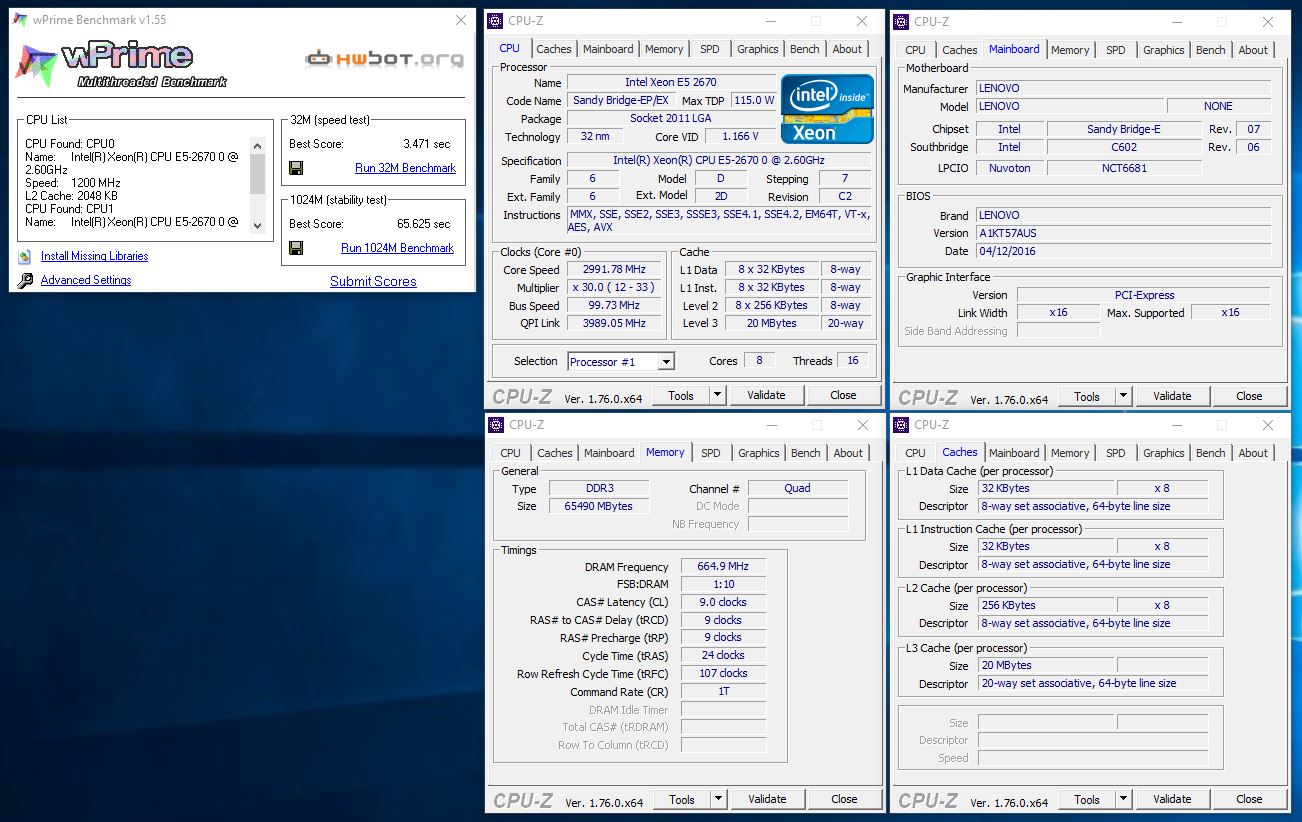Image resolution: width=1302 pixels, height=822 pixels.
Task: Open Bench tab in the Caches window
Action: tap(1211, 453)
